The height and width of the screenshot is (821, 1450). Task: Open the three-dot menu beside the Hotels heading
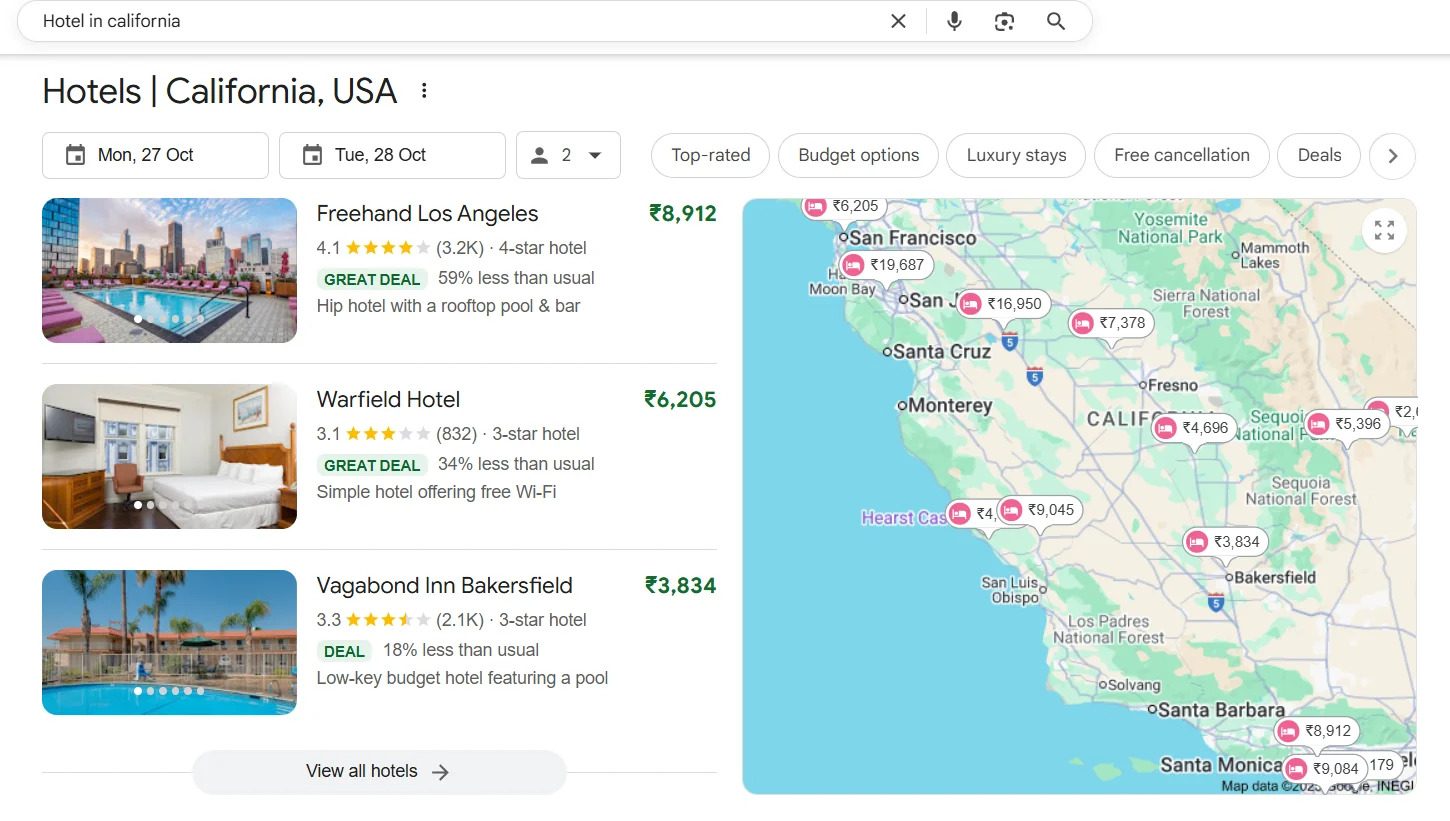tap(424, 90)
